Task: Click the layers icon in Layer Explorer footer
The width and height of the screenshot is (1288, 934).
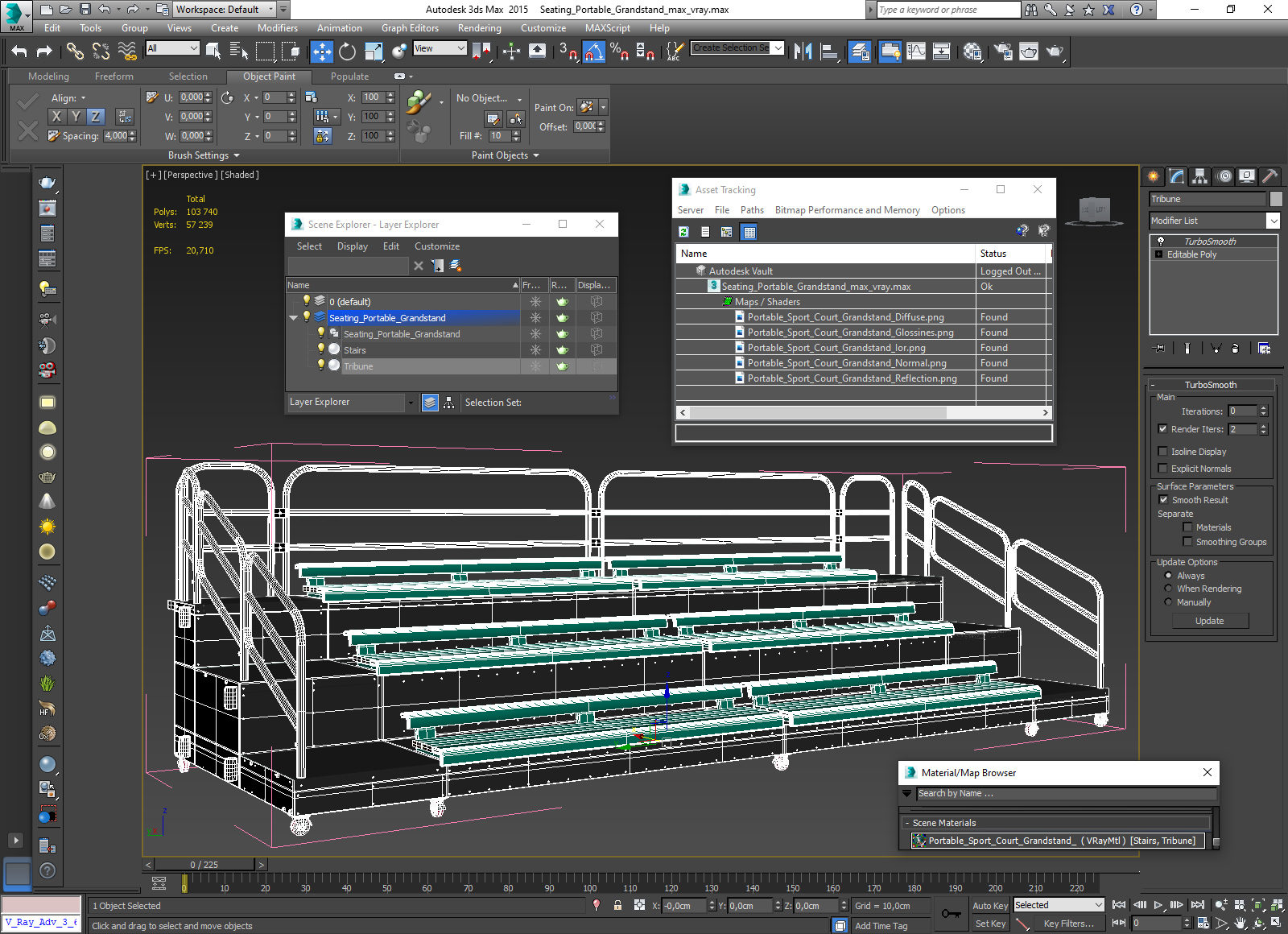Action: [430, 403]
